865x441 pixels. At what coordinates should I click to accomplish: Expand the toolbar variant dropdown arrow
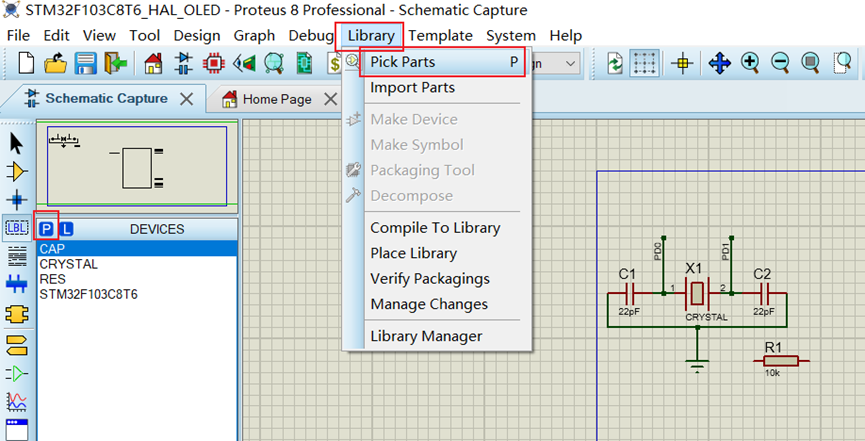point(570,63)
